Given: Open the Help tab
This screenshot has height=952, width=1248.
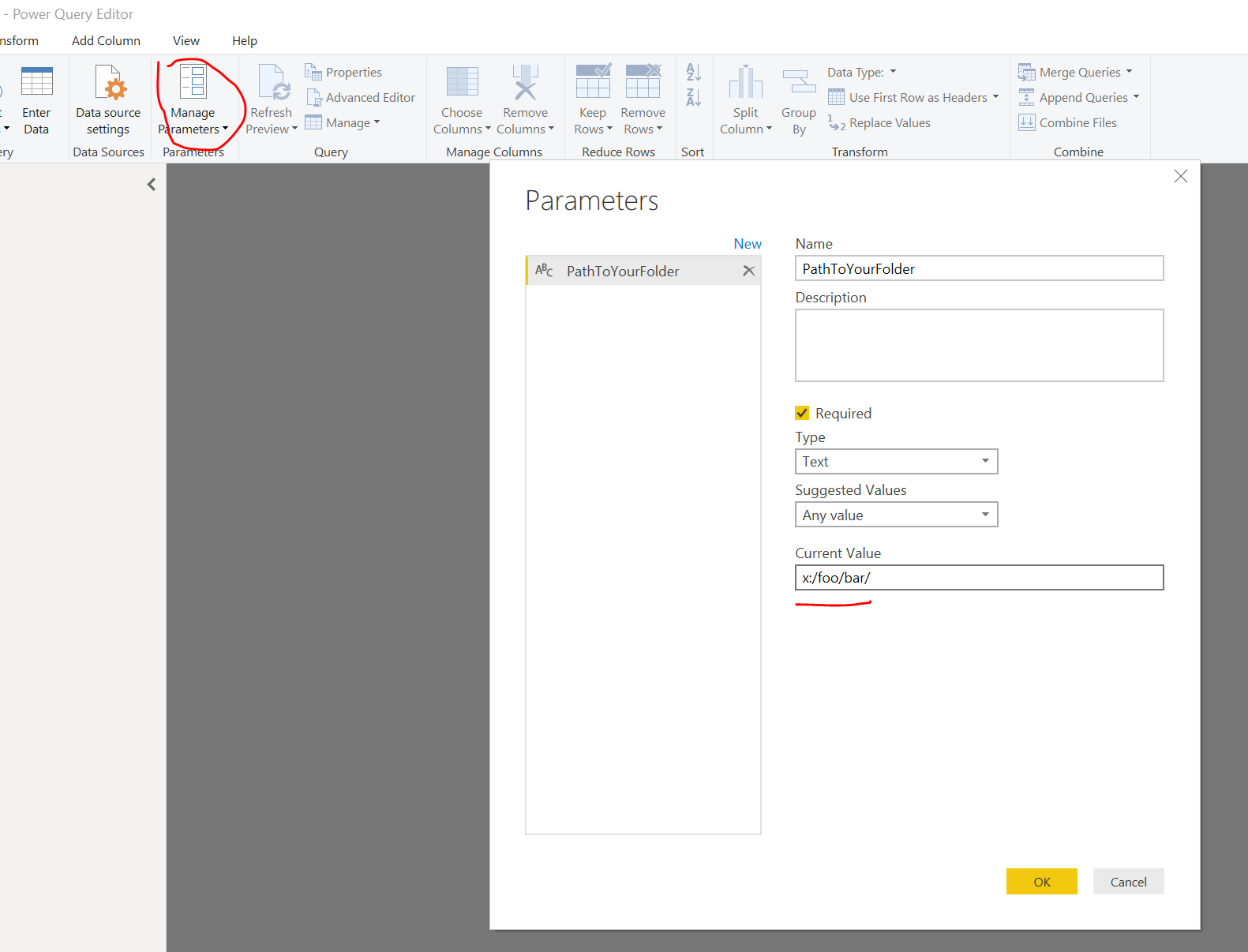Looking at the screenshot, I should tap(245, 41).
